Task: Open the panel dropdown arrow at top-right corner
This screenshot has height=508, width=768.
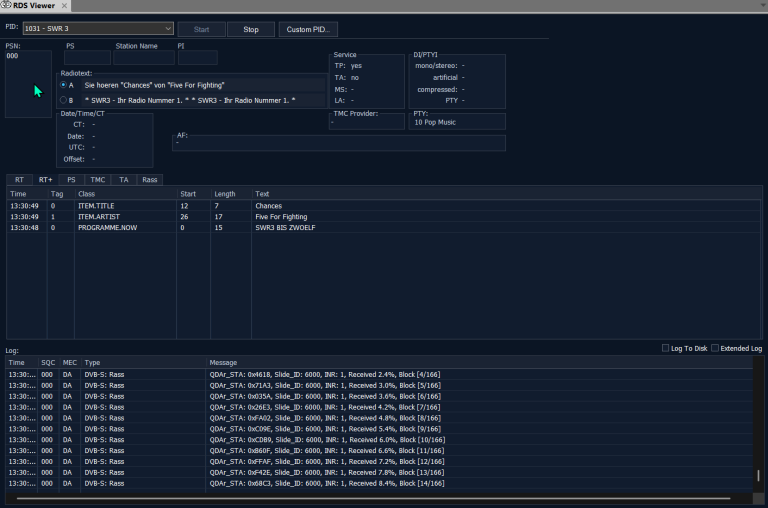Action: pyautogui.click(x=763, y=5)
